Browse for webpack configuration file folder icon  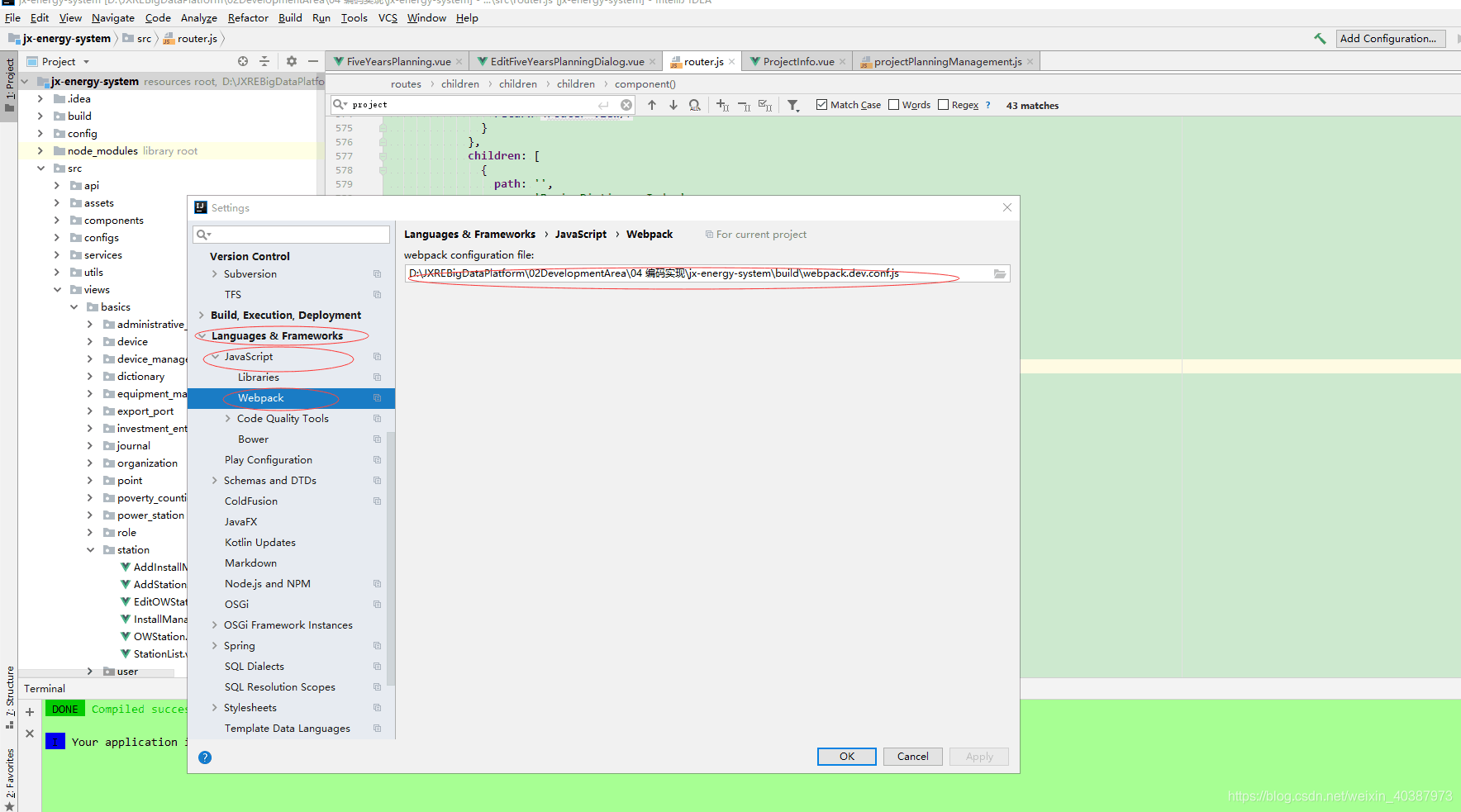point(1000,273)
